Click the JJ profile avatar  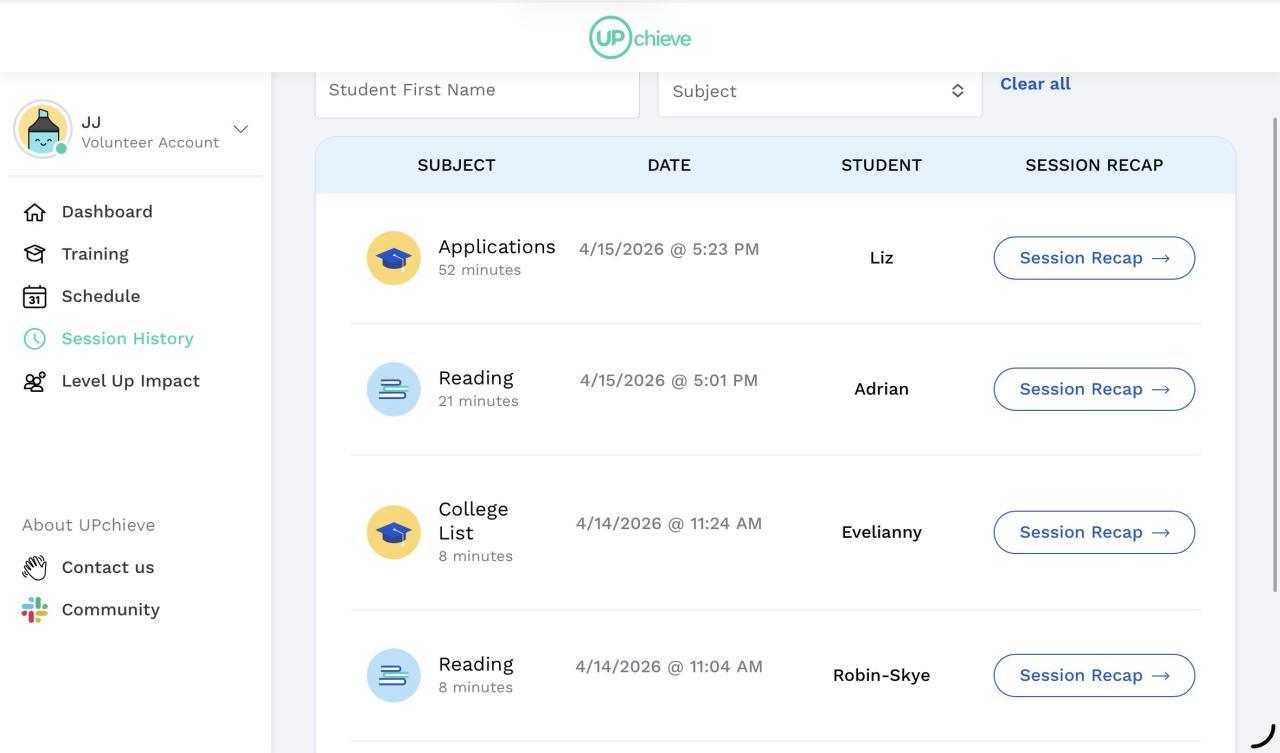(42, 129)
